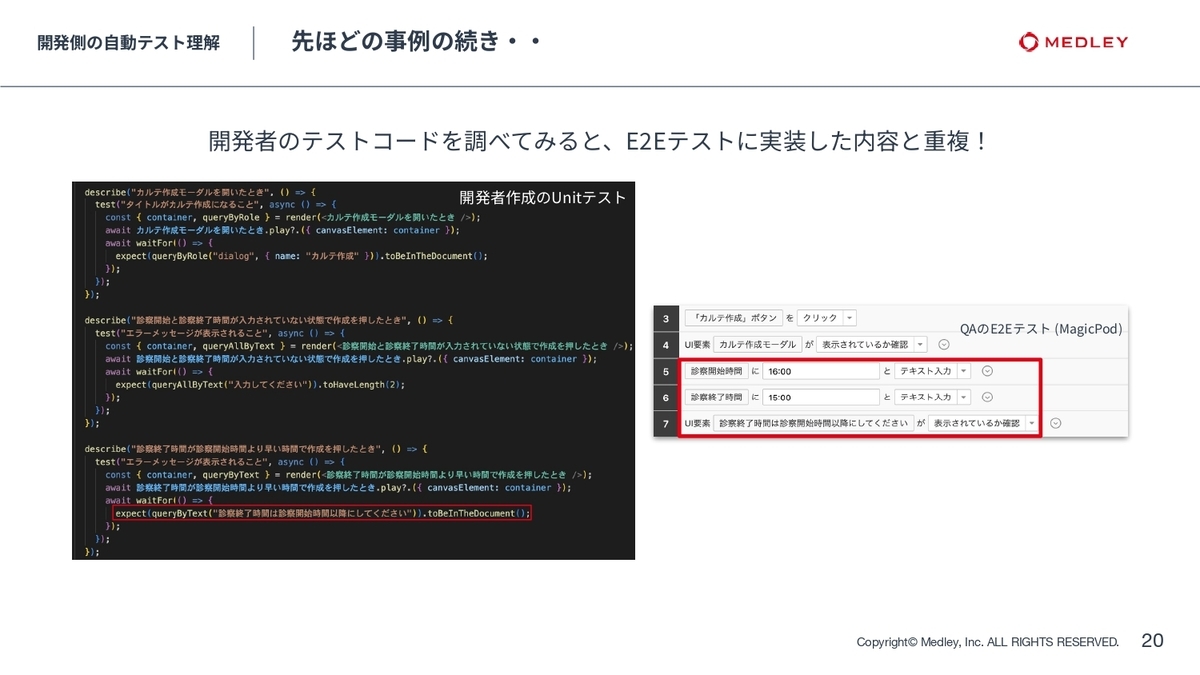Select the 診察開始時間 element chip
The image size is (1200, 675).
(x=716, y=370)
